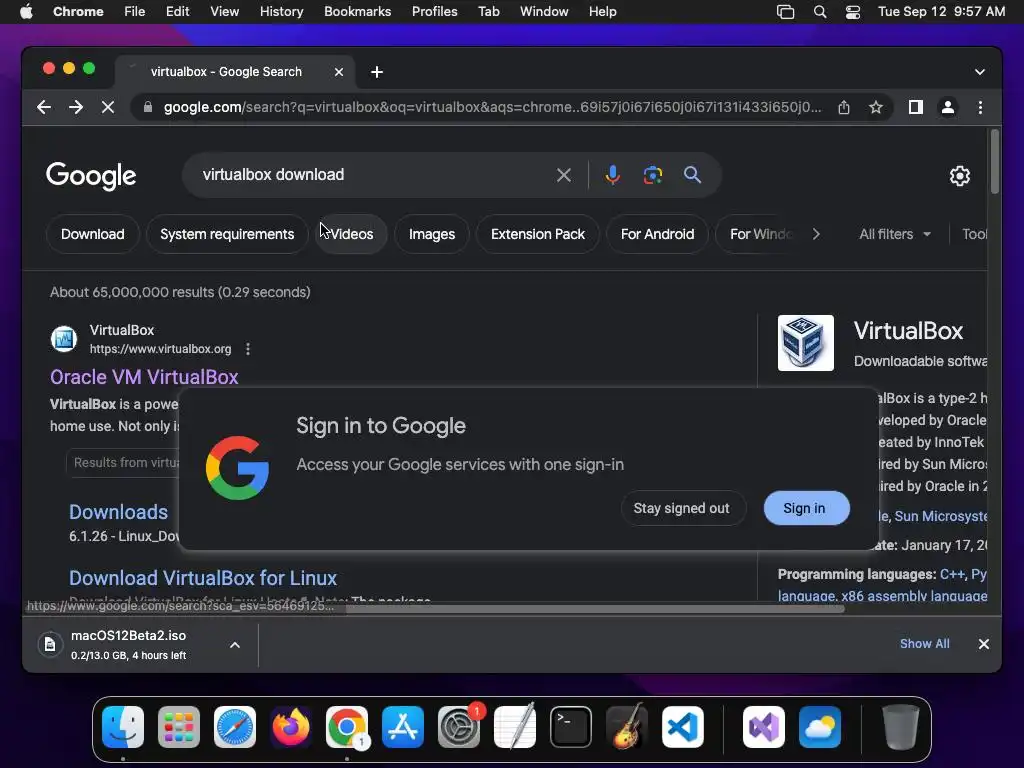Open the Sun Microsystems link in knowledge panel
The height and width of the screenshot is (768, 1024).
pos(940,516)
